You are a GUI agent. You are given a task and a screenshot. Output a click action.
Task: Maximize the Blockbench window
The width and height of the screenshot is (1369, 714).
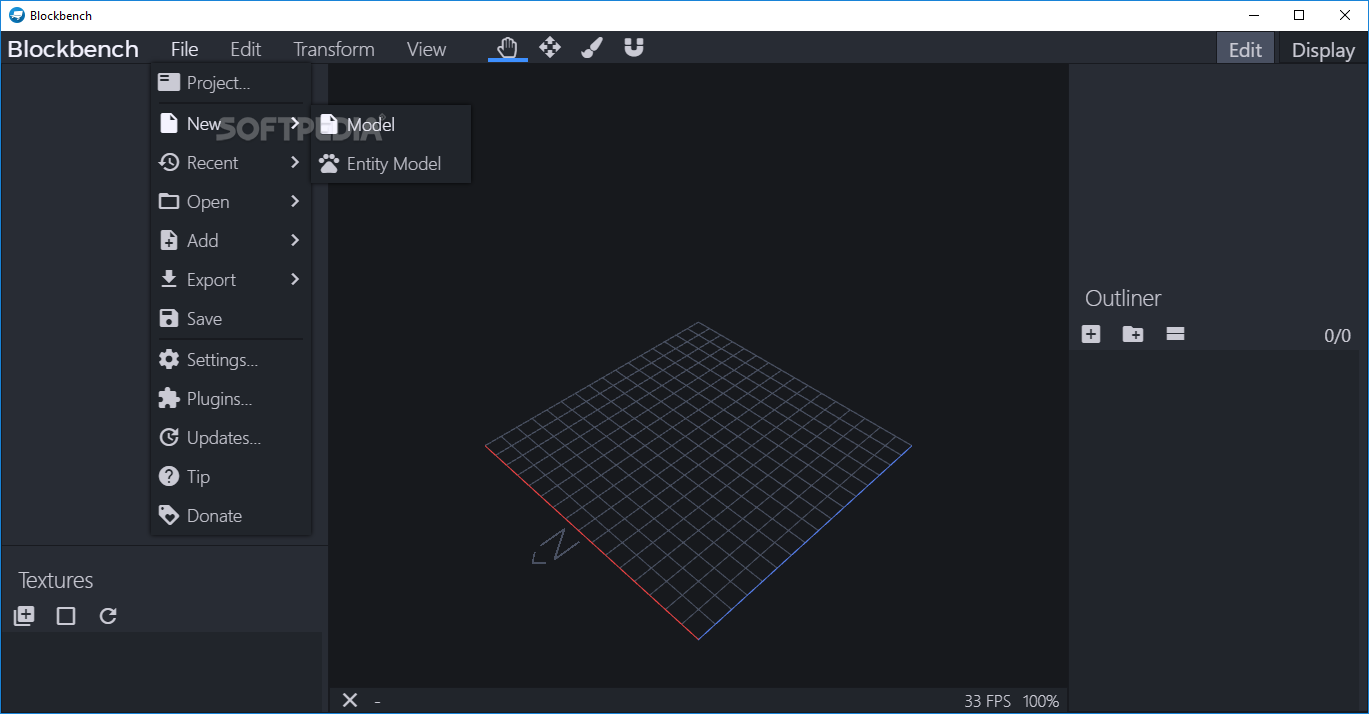point(1299,15)
